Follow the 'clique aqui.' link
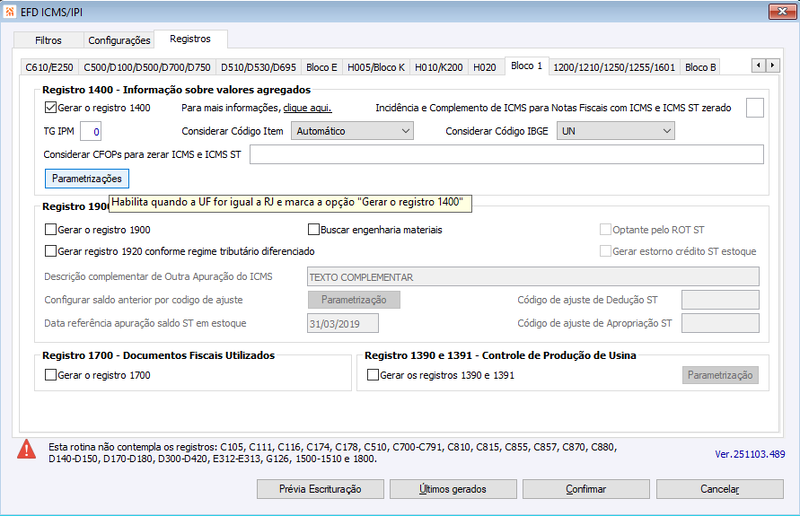 point(308,108)
